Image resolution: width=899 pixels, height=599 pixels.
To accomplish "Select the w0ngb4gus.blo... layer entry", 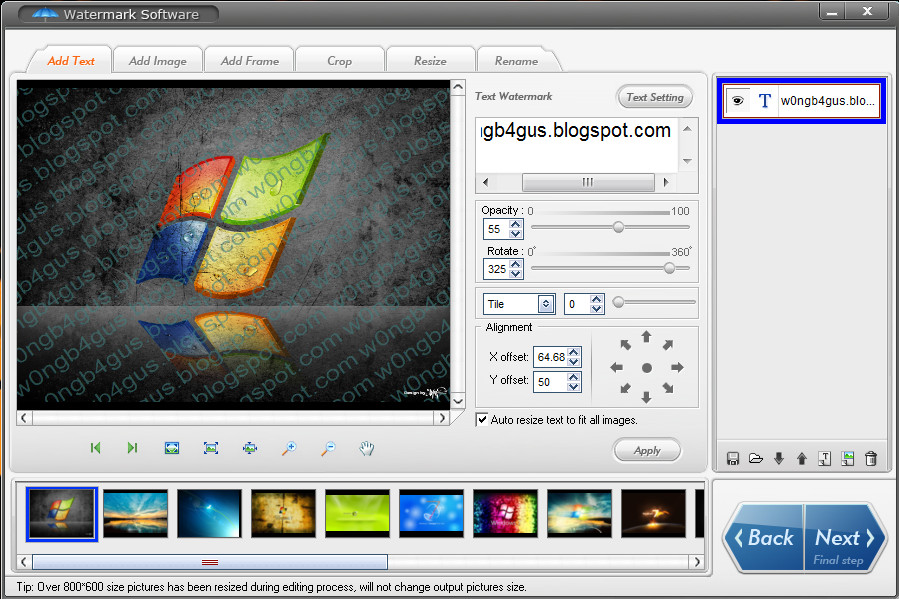I will (x=802, y=101).
